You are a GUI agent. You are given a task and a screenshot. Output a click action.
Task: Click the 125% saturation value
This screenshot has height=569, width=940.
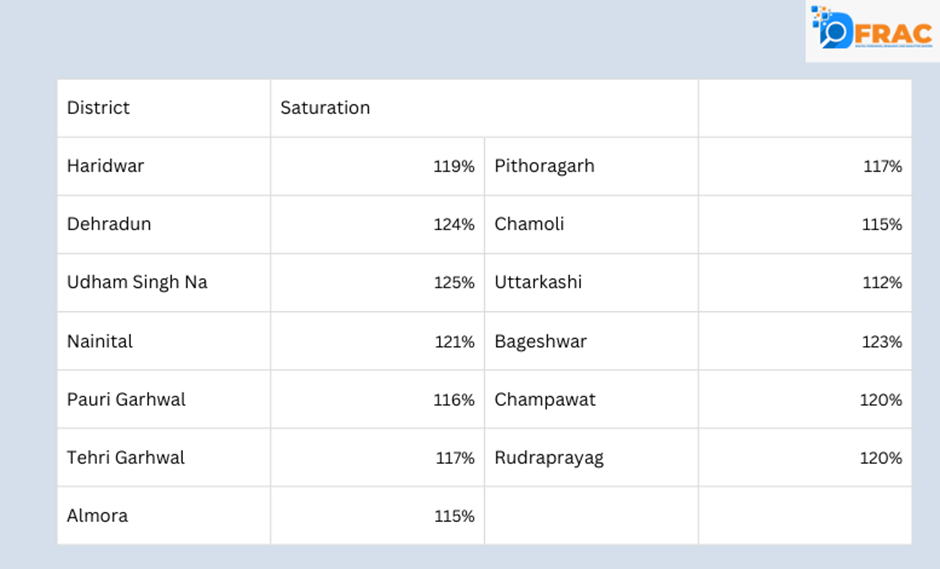click(454, 283)
